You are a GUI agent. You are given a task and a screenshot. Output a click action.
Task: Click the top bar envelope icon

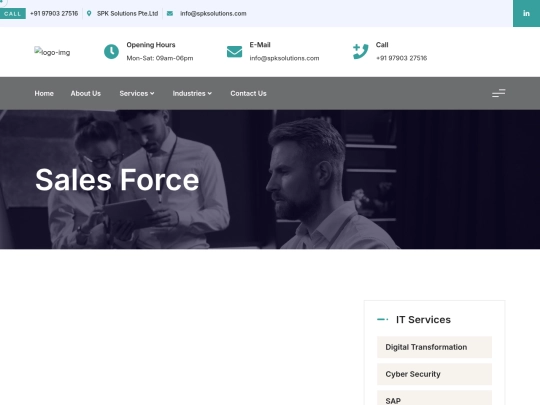pos(170,13)
